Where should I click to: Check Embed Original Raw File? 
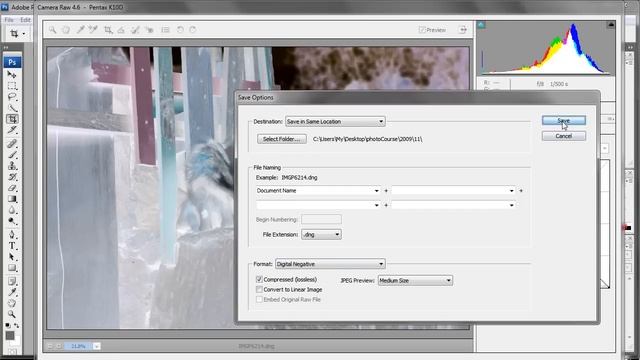(259, 299)
